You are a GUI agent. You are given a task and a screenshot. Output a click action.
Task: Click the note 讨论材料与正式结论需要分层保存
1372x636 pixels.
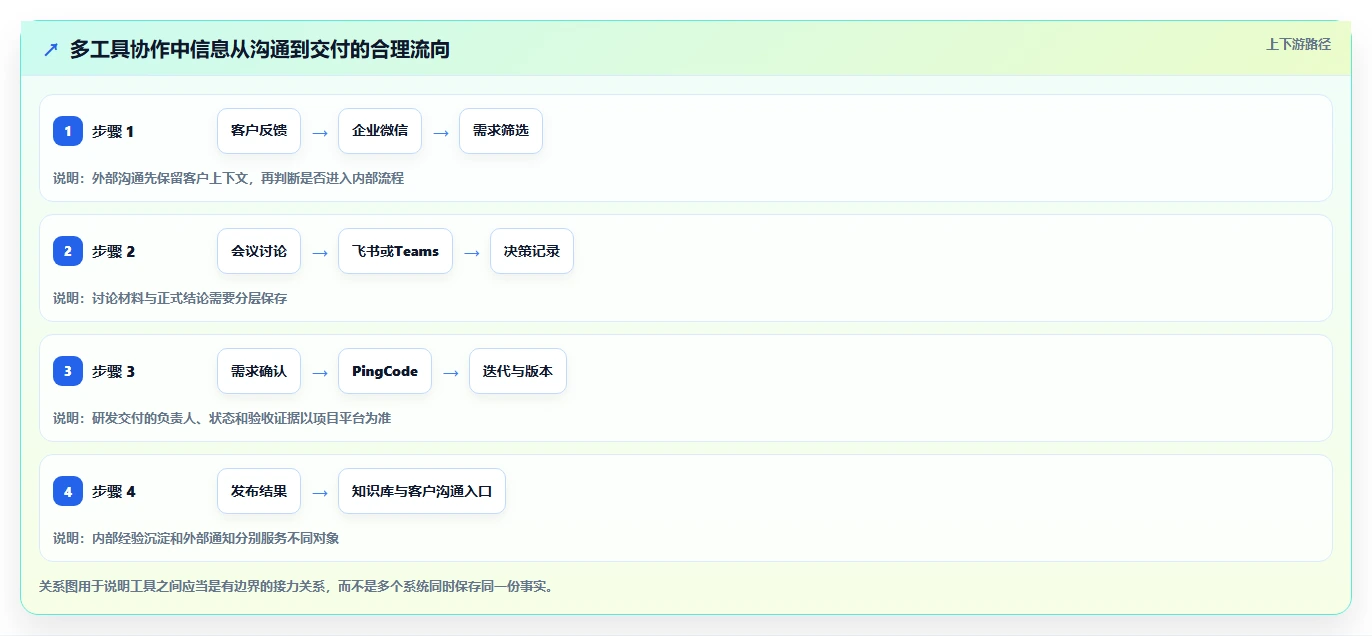170,298
